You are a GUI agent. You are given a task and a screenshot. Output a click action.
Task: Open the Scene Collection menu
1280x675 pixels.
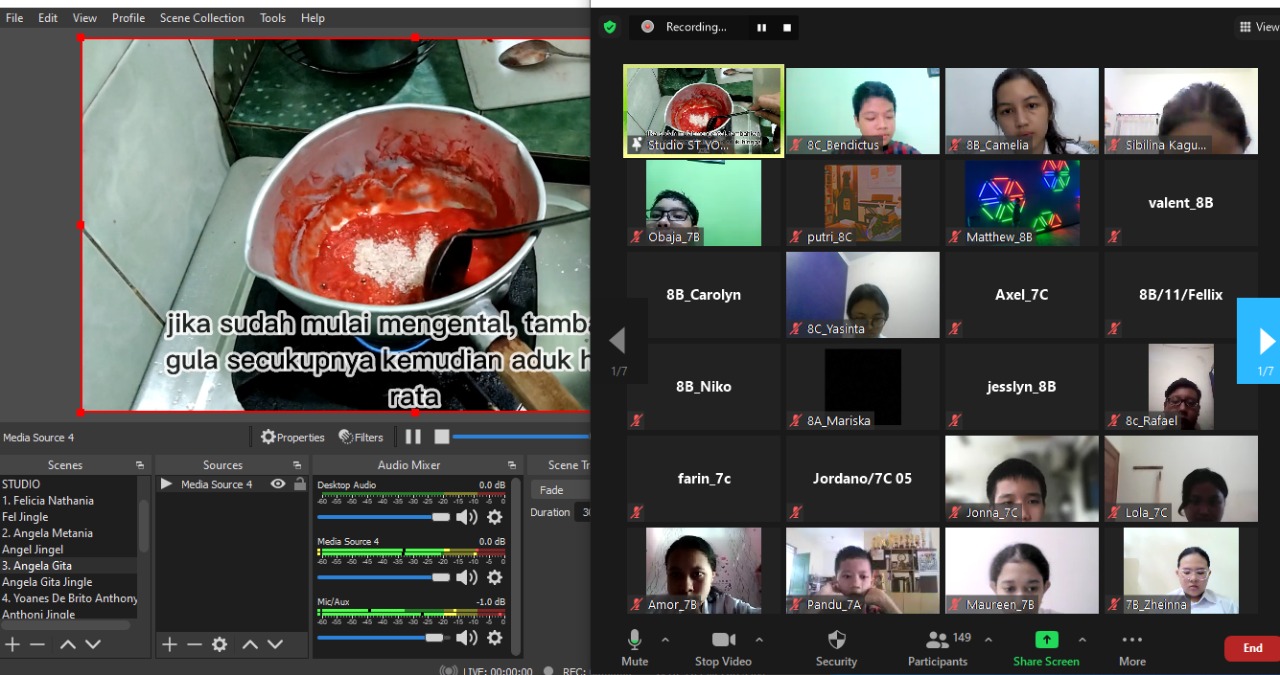pos(202,18)
